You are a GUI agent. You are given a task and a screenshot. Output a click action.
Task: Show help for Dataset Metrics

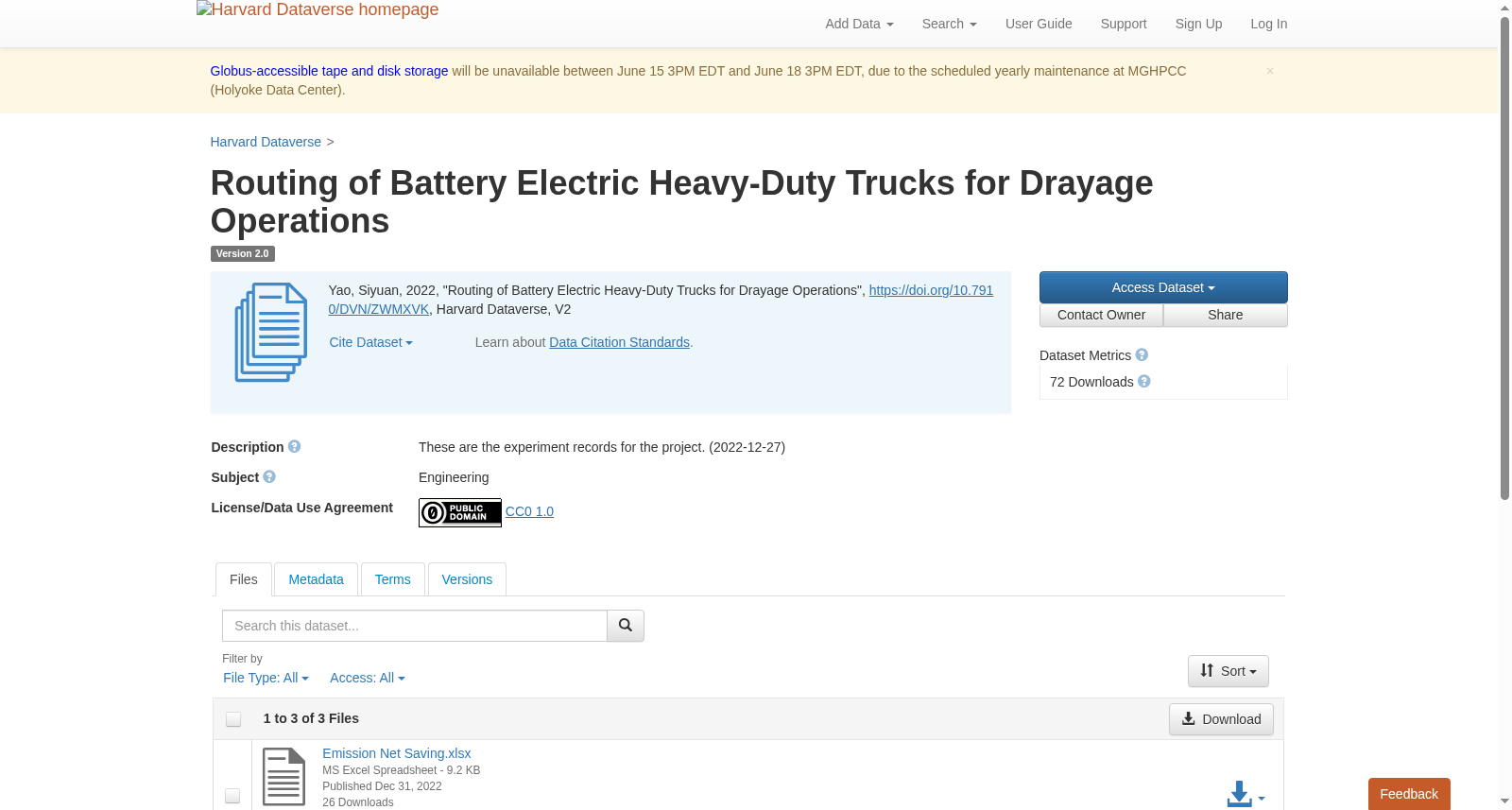point(1142,355)
